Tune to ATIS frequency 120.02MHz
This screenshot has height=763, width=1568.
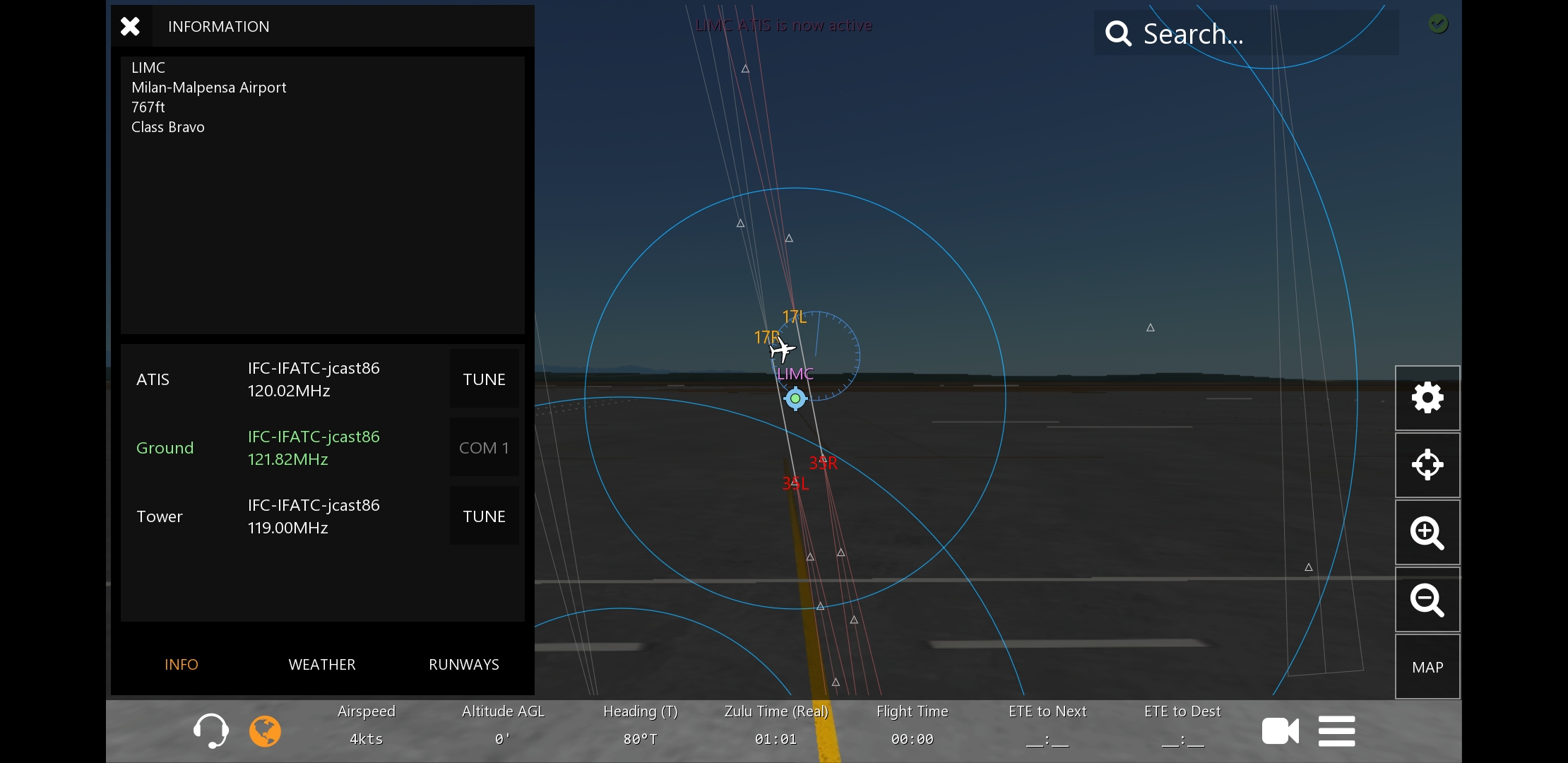(484, 379)
